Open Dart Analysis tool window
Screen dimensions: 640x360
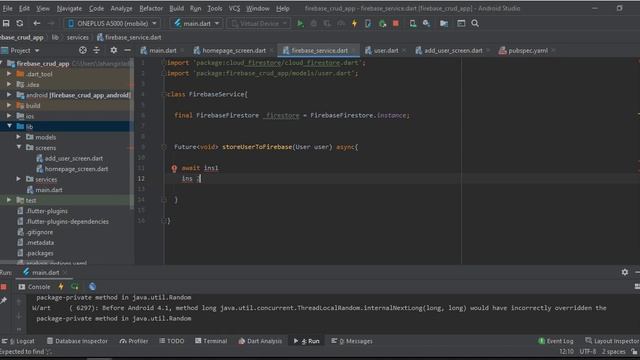tap(260, 341)
